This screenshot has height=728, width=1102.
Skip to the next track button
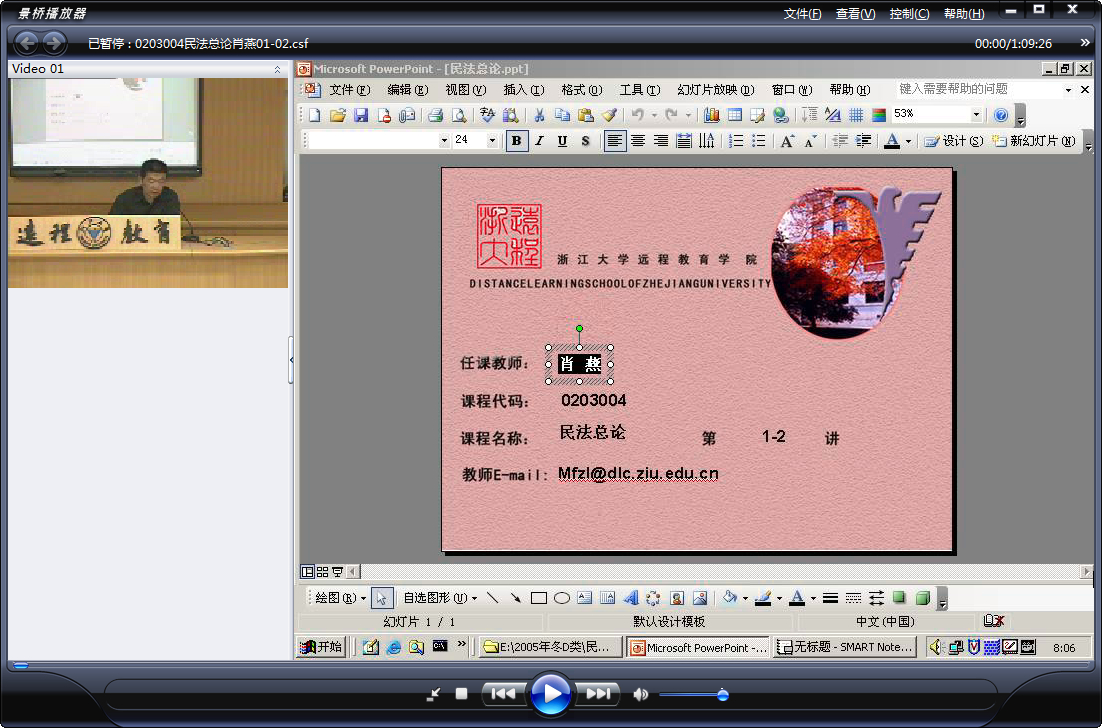[597, 694]
